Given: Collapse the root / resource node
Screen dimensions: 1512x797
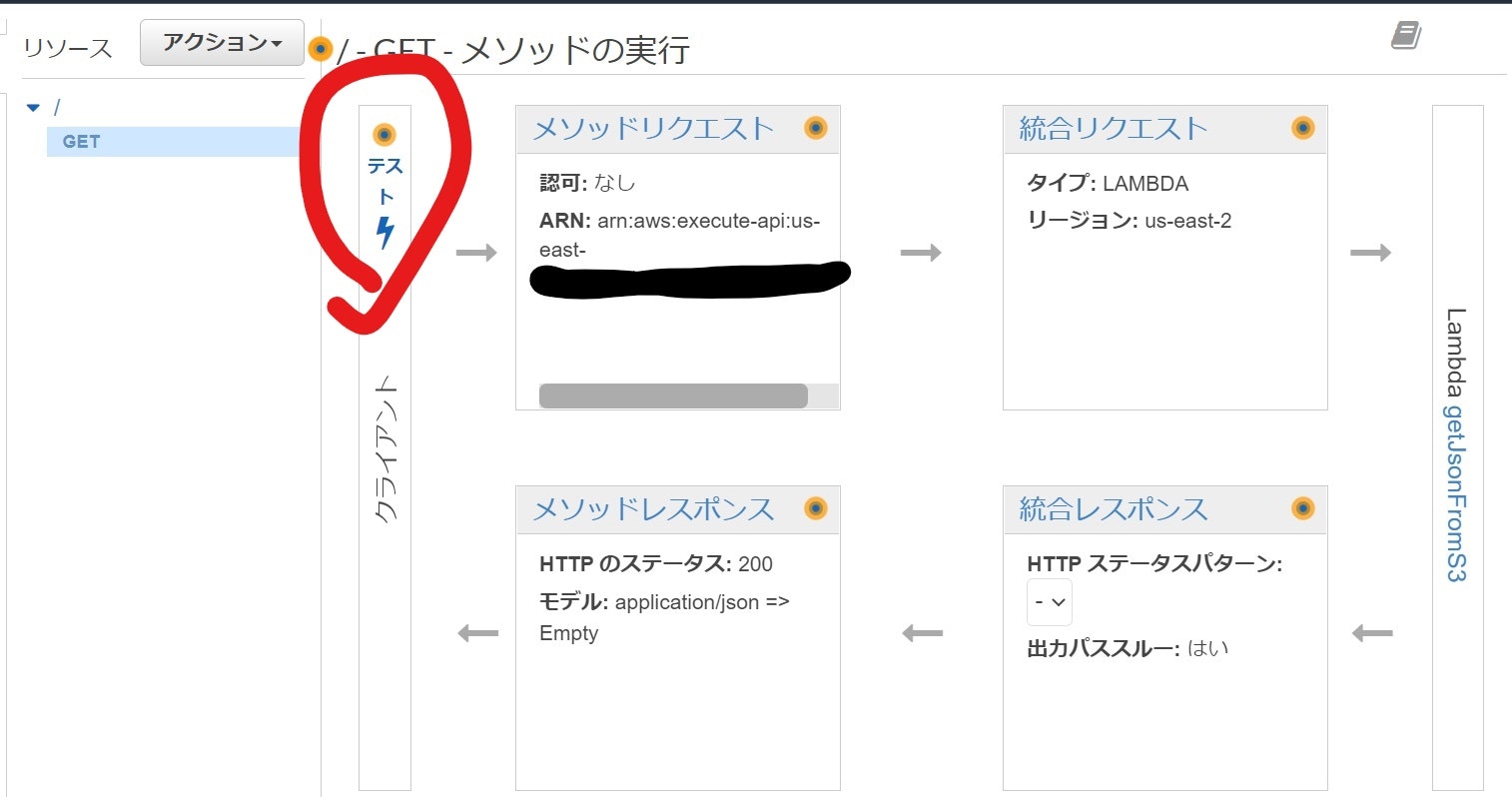Looking at the screenshot, I should click(33, 106).
